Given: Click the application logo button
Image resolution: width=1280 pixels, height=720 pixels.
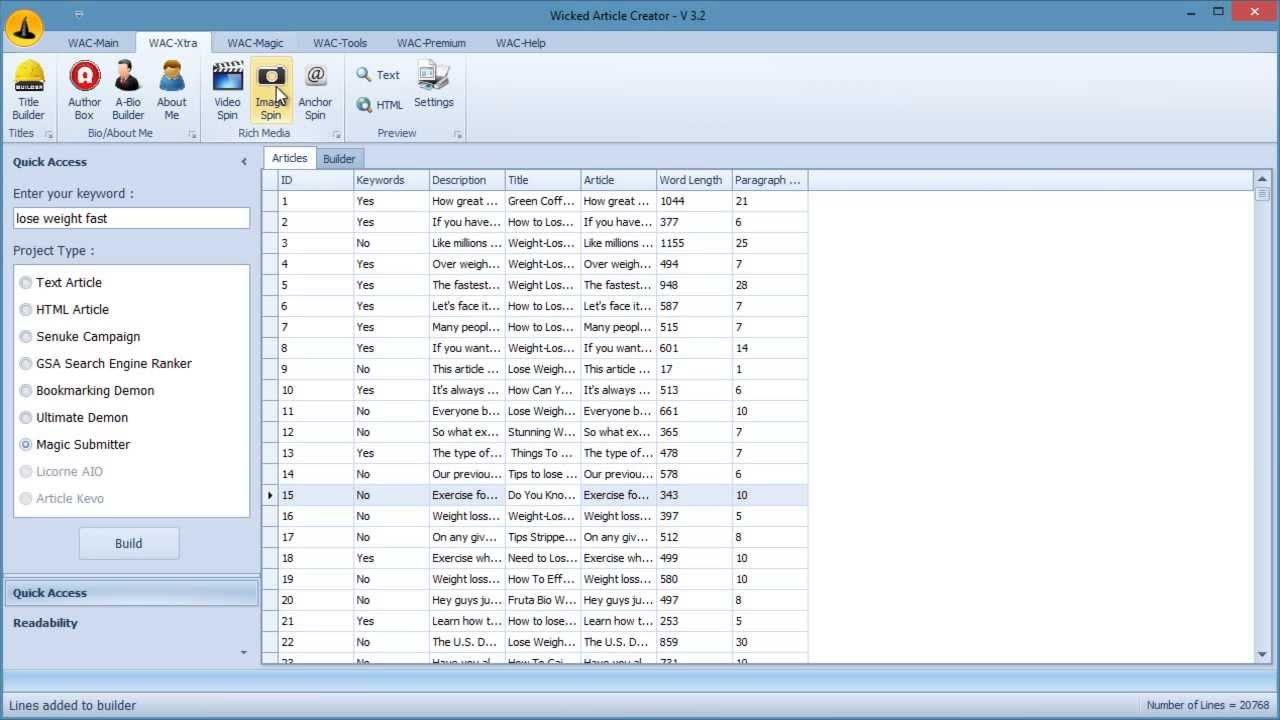Looking at the screenshot, I should point(24,28).
